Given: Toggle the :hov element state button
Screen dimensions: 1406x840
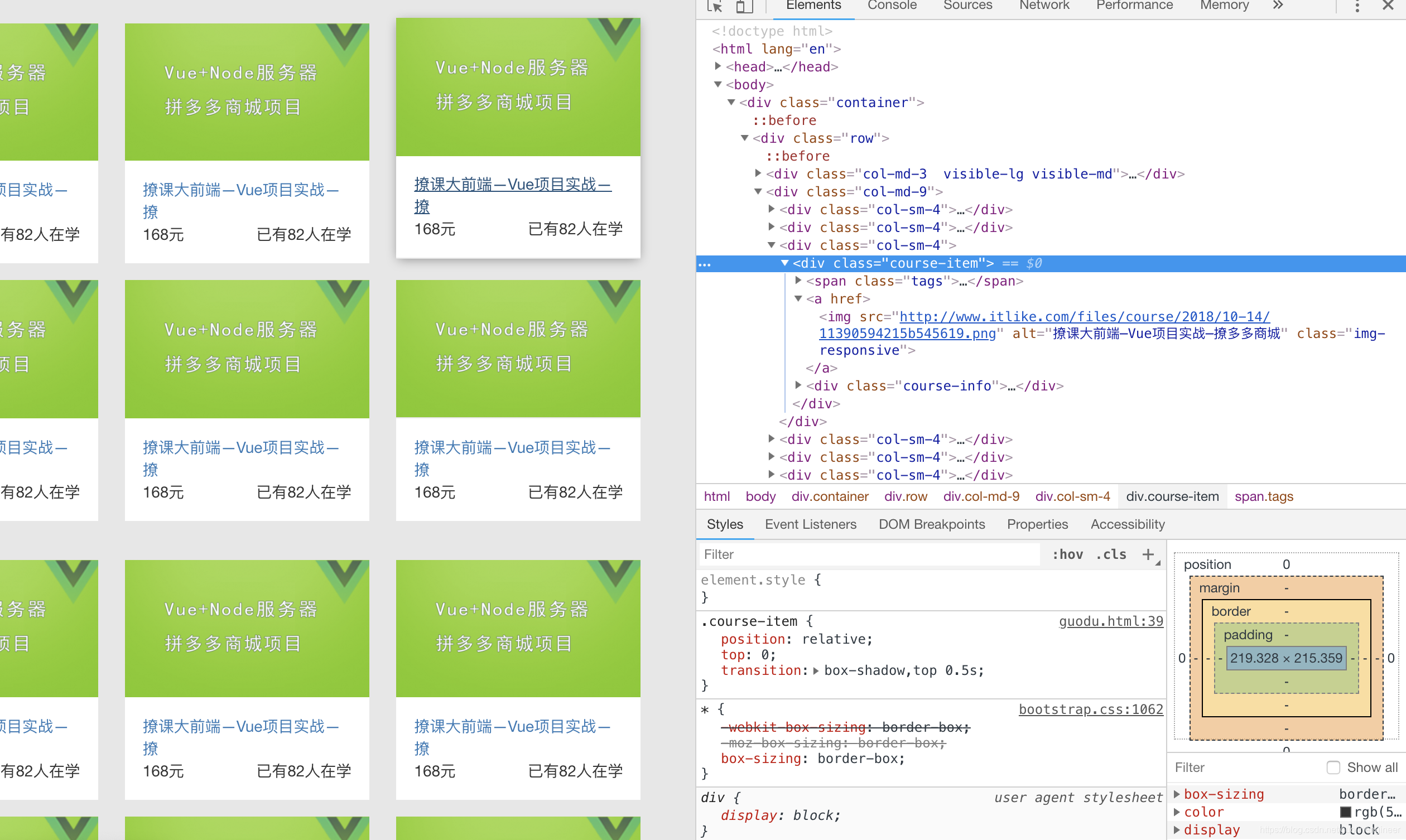Looking at the screenshot, I should (1067, 554).
